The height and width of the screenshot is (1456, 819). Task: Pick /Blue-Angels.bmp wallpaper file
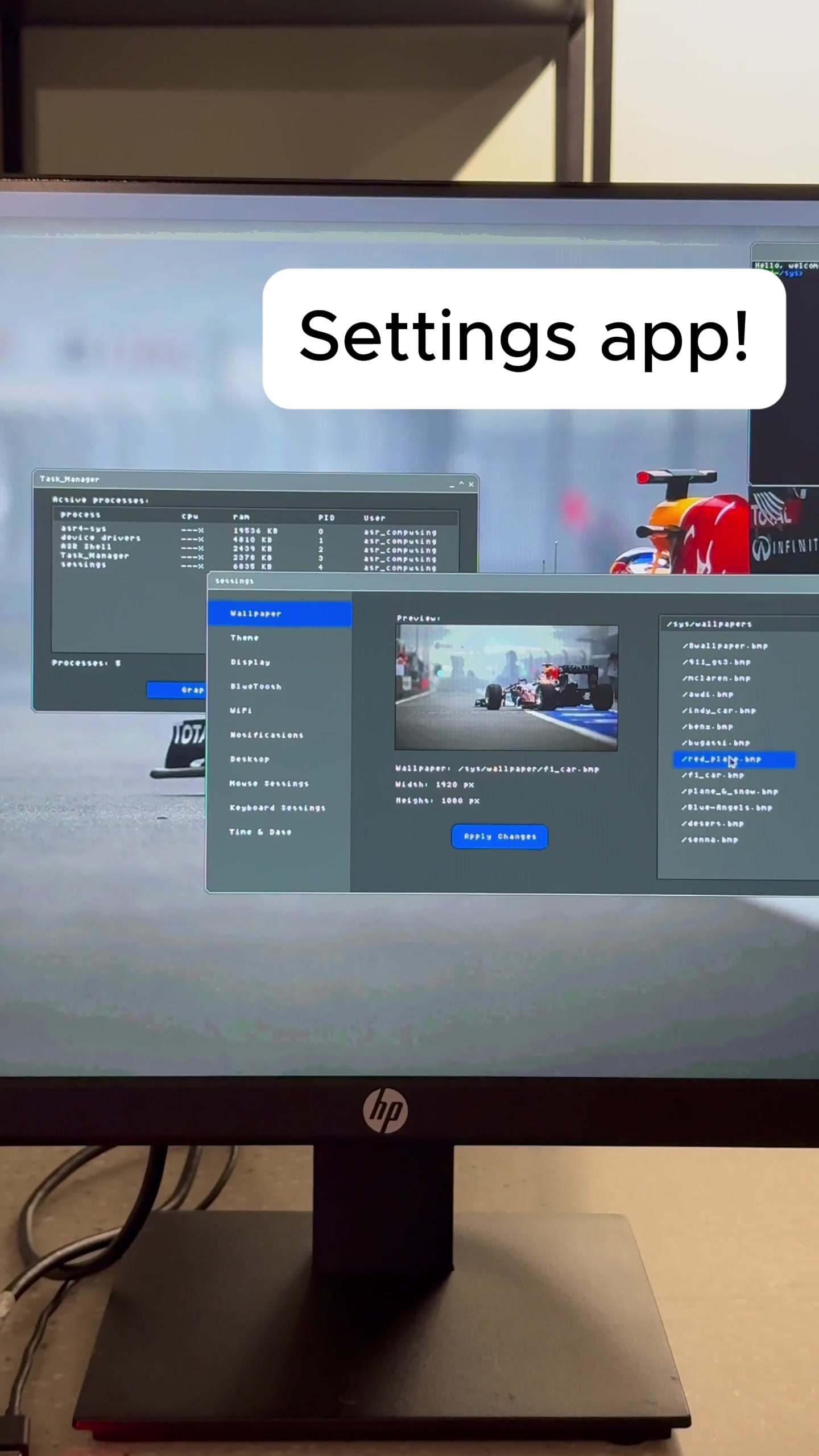727,808
